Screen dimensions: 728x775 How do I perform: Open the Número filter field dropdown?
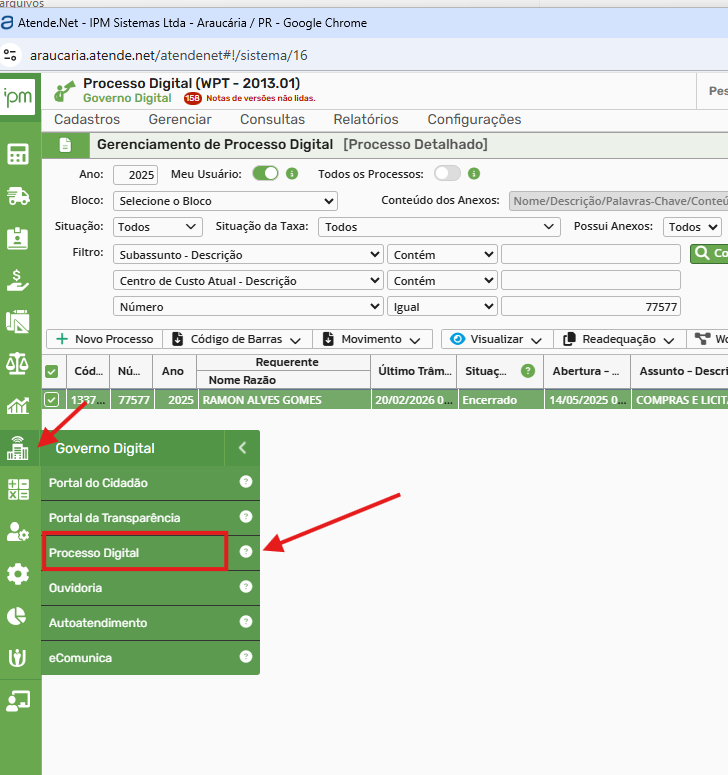[248, 307]
